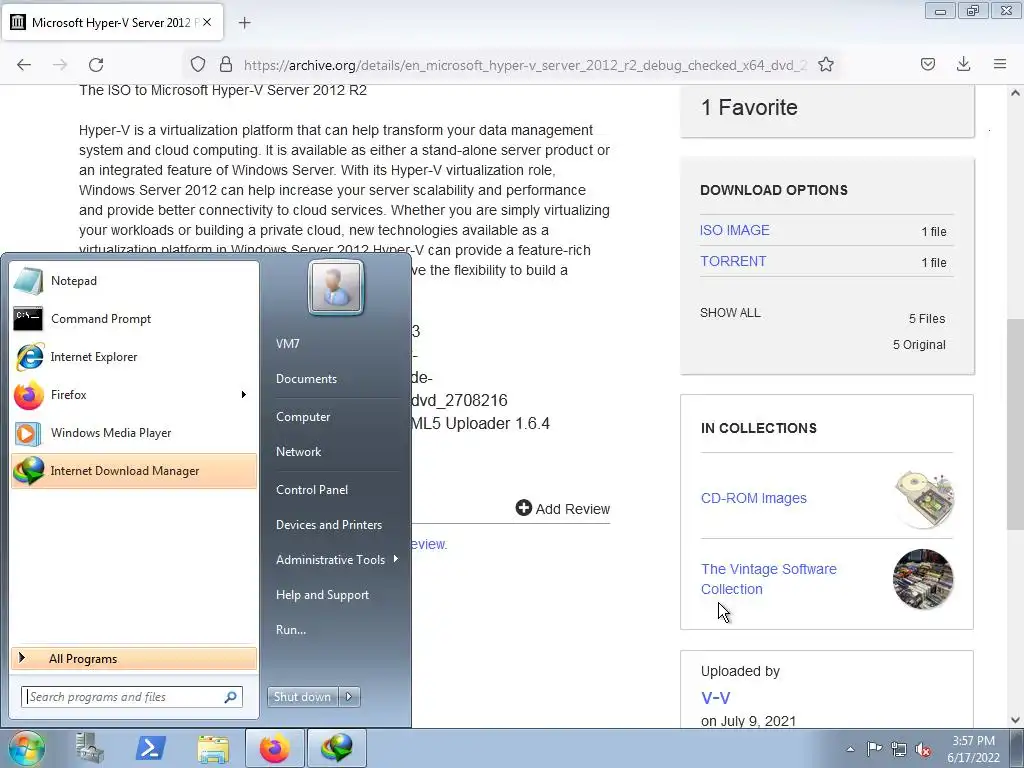Open Internet Download Manager taskbar button

point(337,748)
